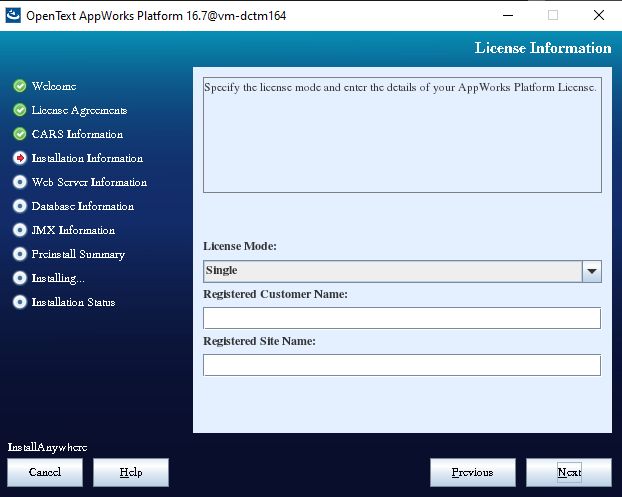
Task: Click the step icon next to Installation Status
Action: [20, 302]
